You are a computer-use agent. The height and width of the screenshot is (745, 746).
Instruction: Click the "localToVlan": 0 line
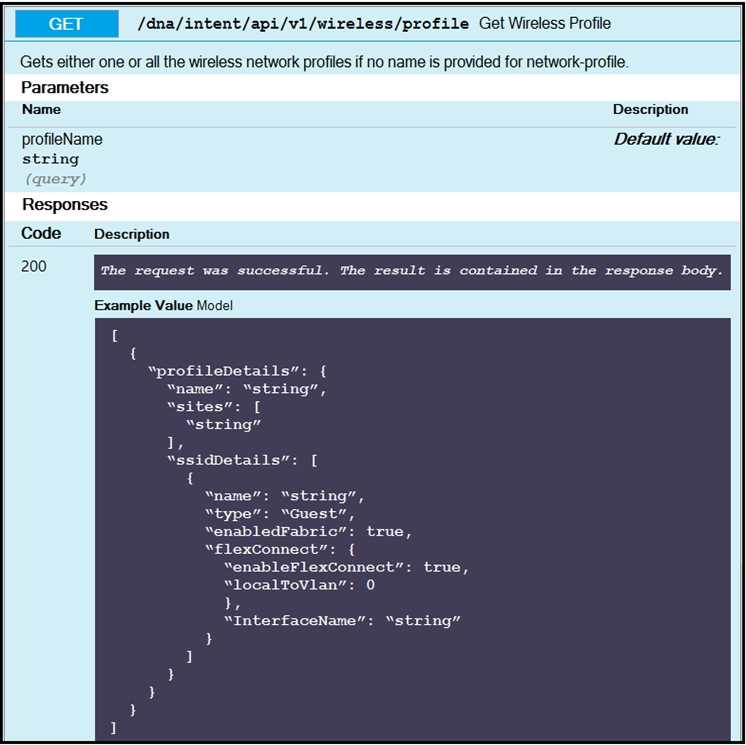pos(299,585)
